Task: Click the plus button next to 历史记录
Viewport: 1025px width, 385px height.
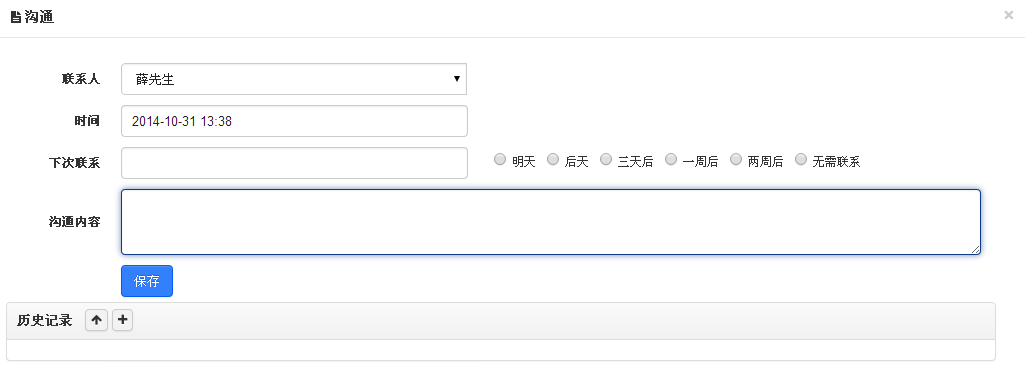Action: (122, 320)
